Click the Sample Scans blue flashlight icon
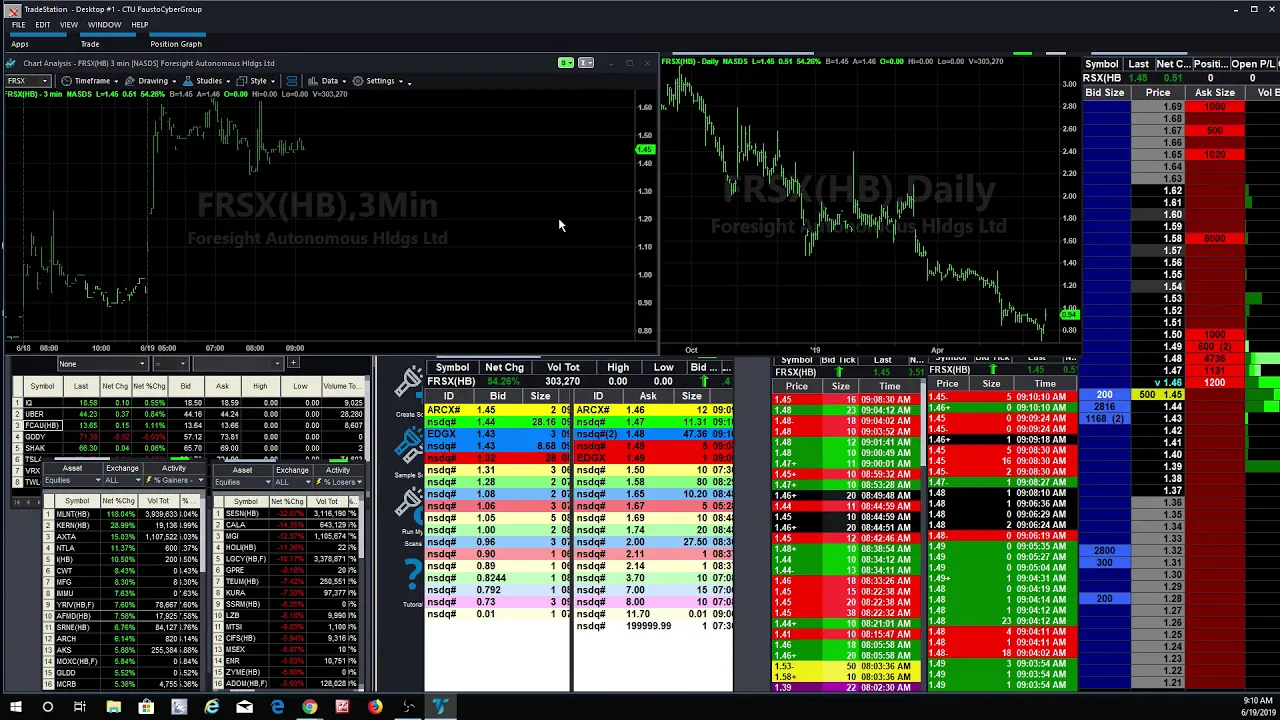The height and width of the screenshot is (720, 1280). pos(409,444)
